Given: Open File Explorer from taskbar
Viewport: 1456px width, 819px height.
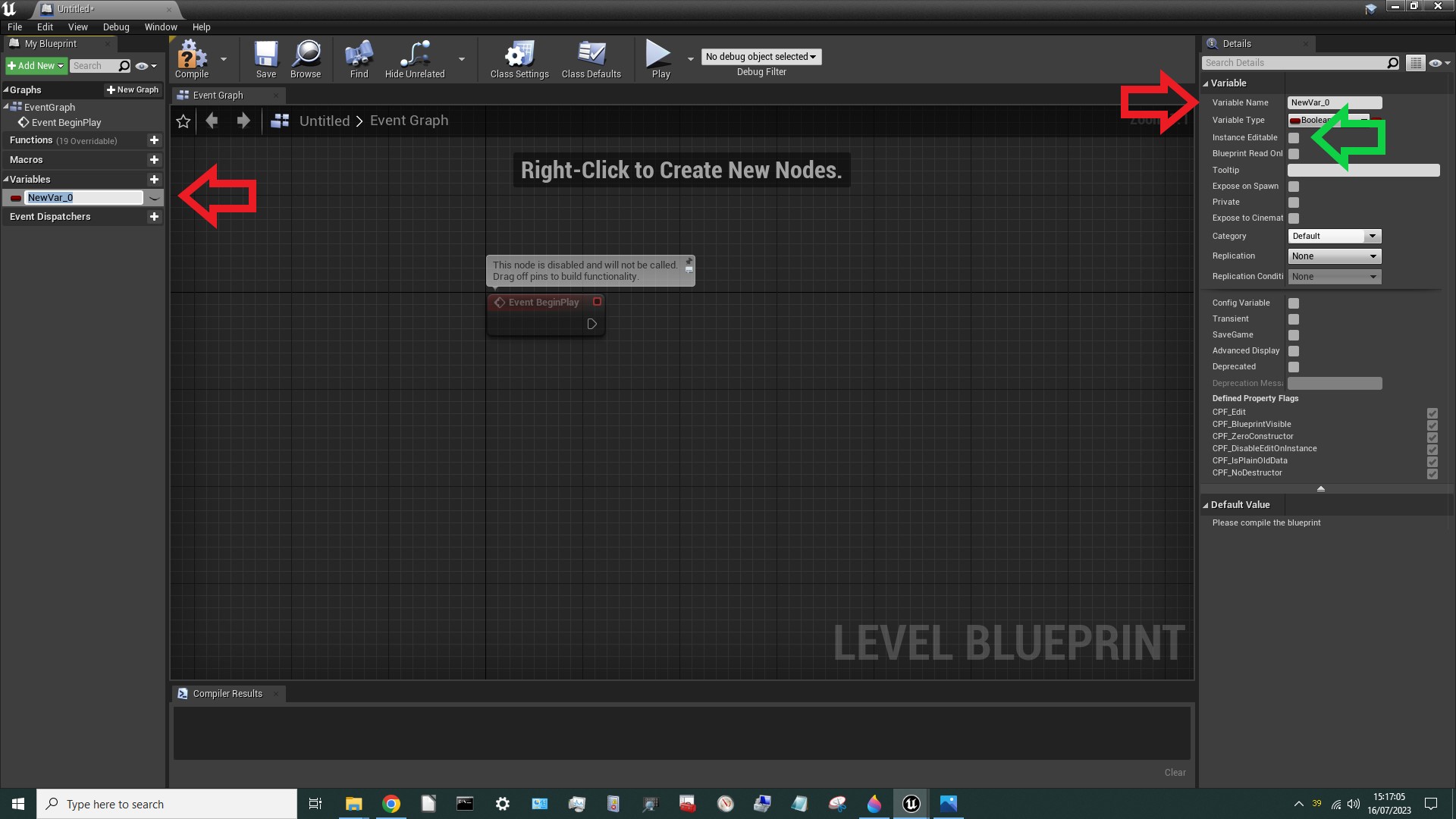Looking at the screenshot, I should [x=354, y=804].
